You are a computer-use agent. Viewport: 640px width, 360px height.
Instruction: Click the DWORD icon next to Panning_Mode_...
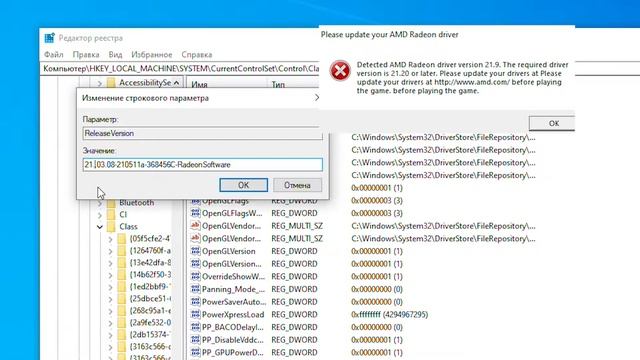coord(196,289)
